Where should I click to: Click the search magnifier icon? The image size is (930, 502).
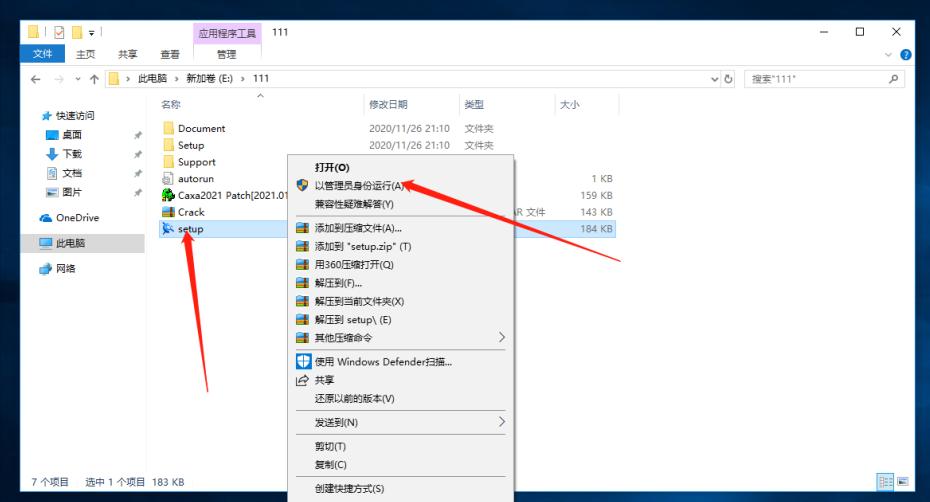pos(893,79)
